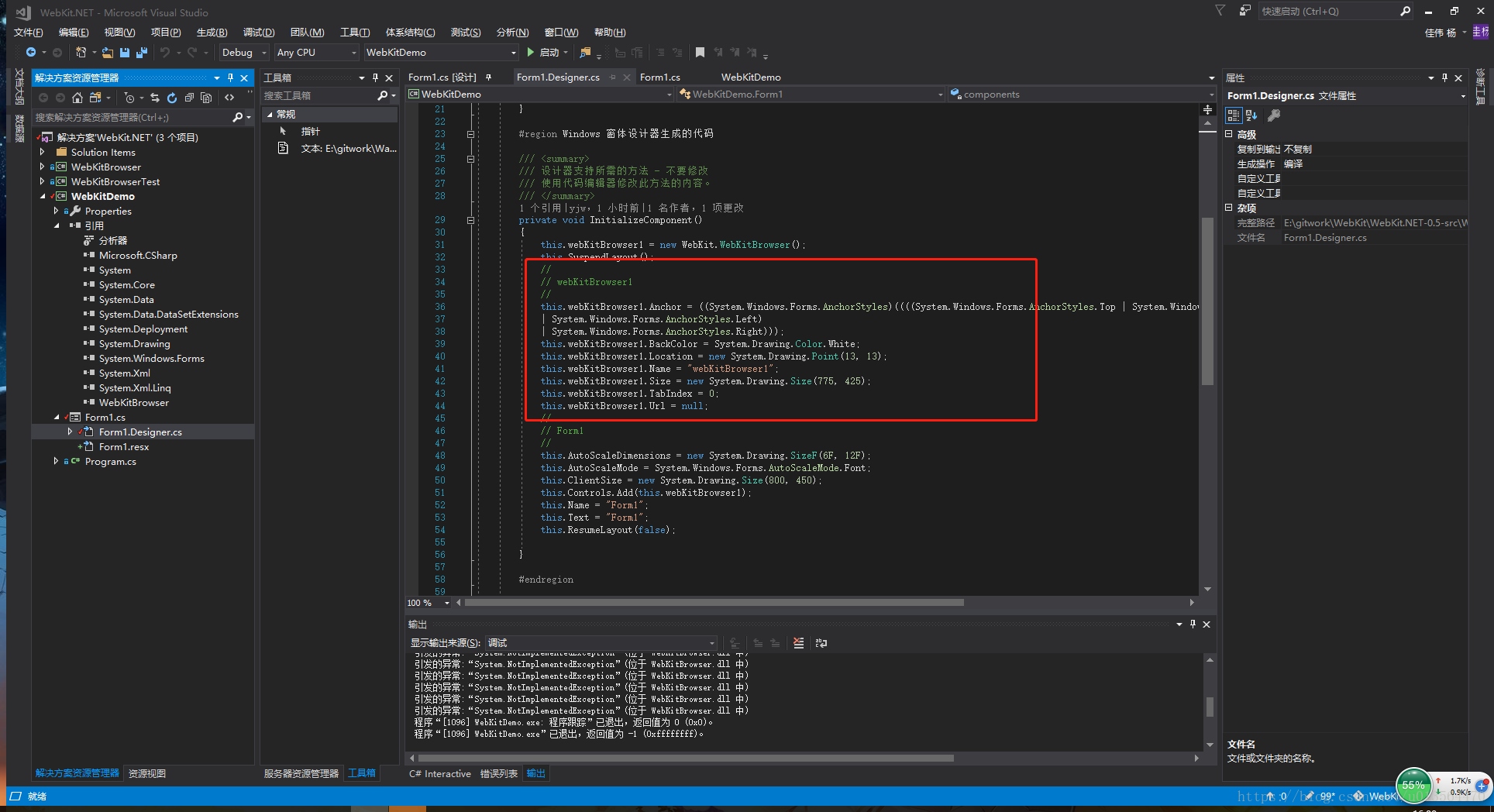Open the output source 调试 dropdown
Viewport: 1494px width, 812px height.
coord(601,643)
